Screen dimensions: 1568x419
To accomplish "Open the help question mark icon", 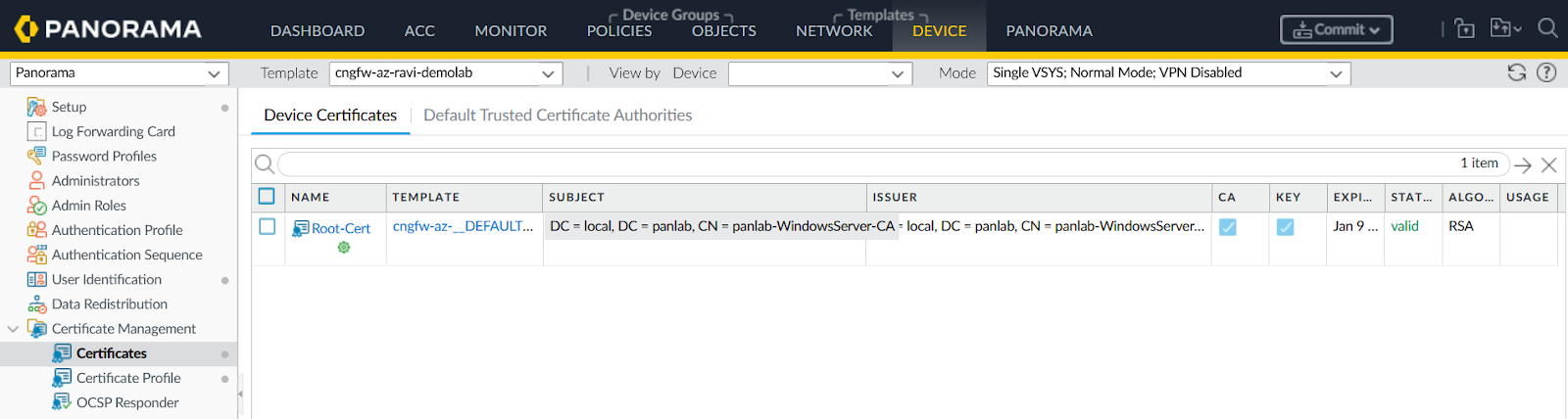I will click(x=1546, y=72).
